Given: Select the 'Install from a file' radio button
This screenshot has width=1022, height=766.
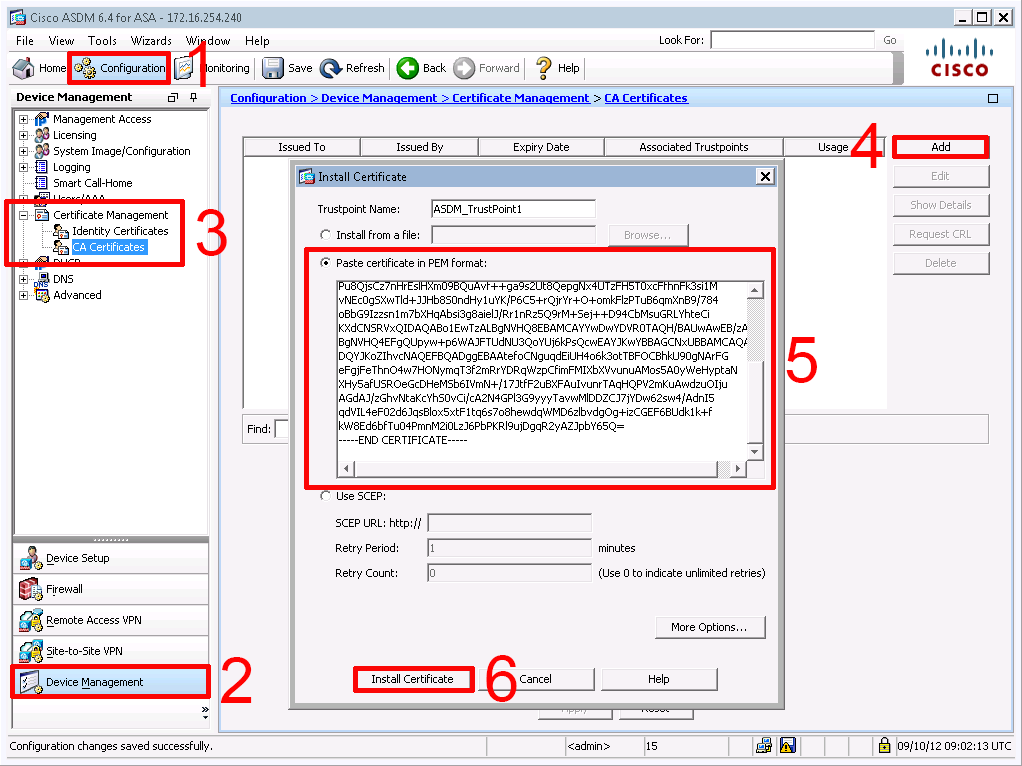Looking at the screenshot, I should (x=325, y=235).
